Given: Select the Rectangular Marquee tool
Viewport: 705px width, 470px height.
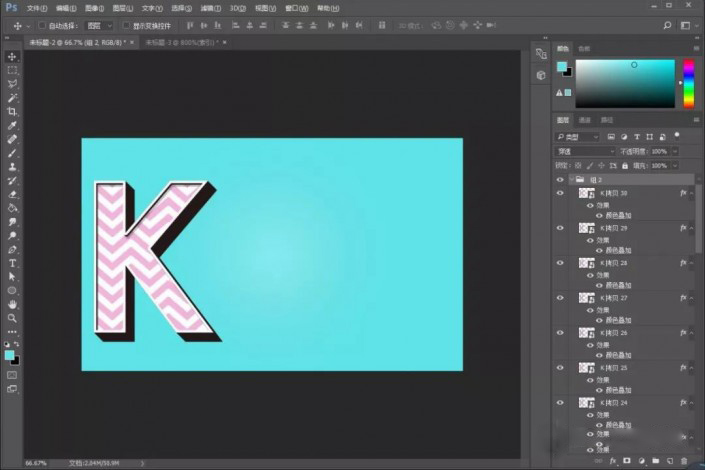Looking at the screenshot, I should tap(12, 70).
